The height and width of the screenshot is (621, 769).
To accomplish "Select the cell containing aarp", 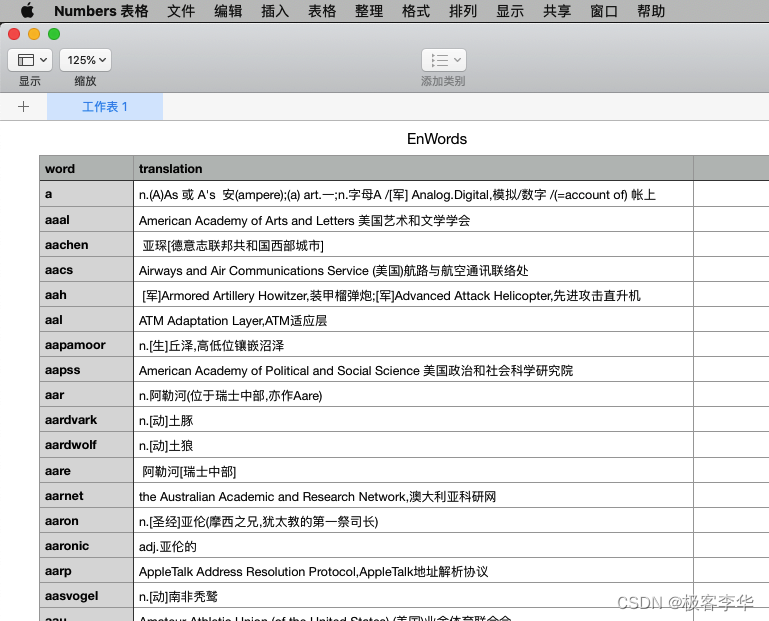I will click(86, 570).
